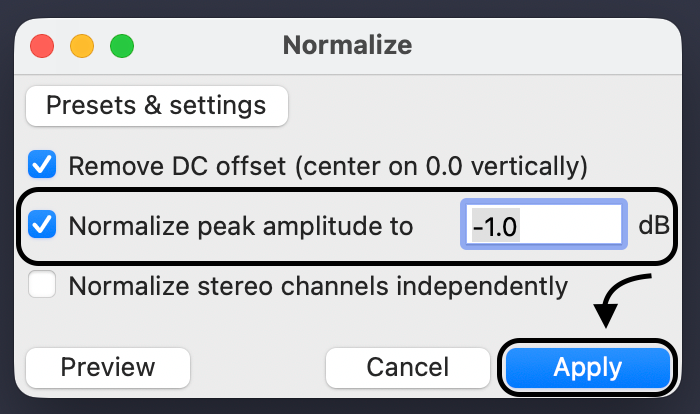
Task: Click the Apply button
Action: click(587, 368)
